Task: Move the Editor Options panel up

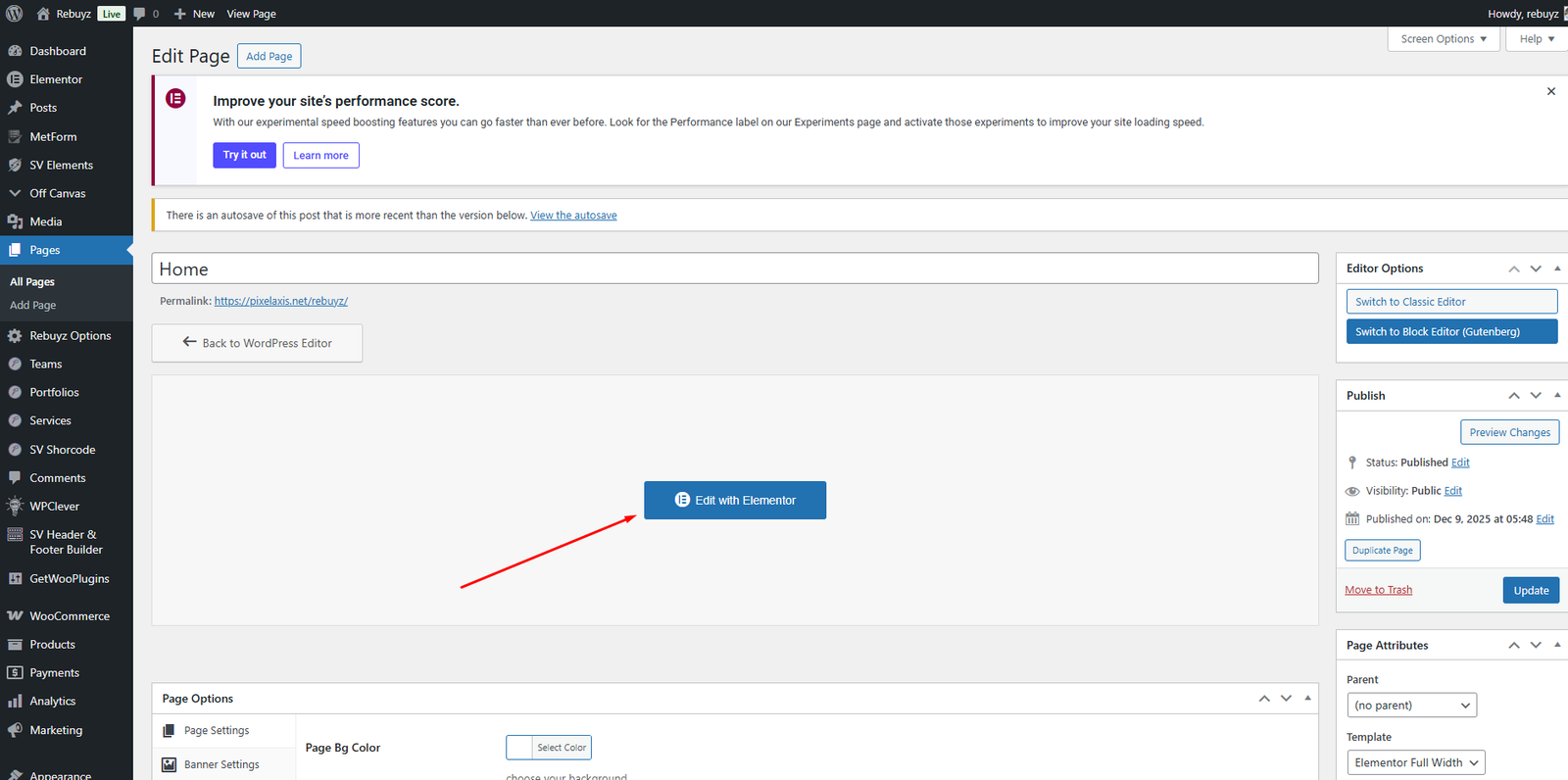Action: click(1514, 268)
